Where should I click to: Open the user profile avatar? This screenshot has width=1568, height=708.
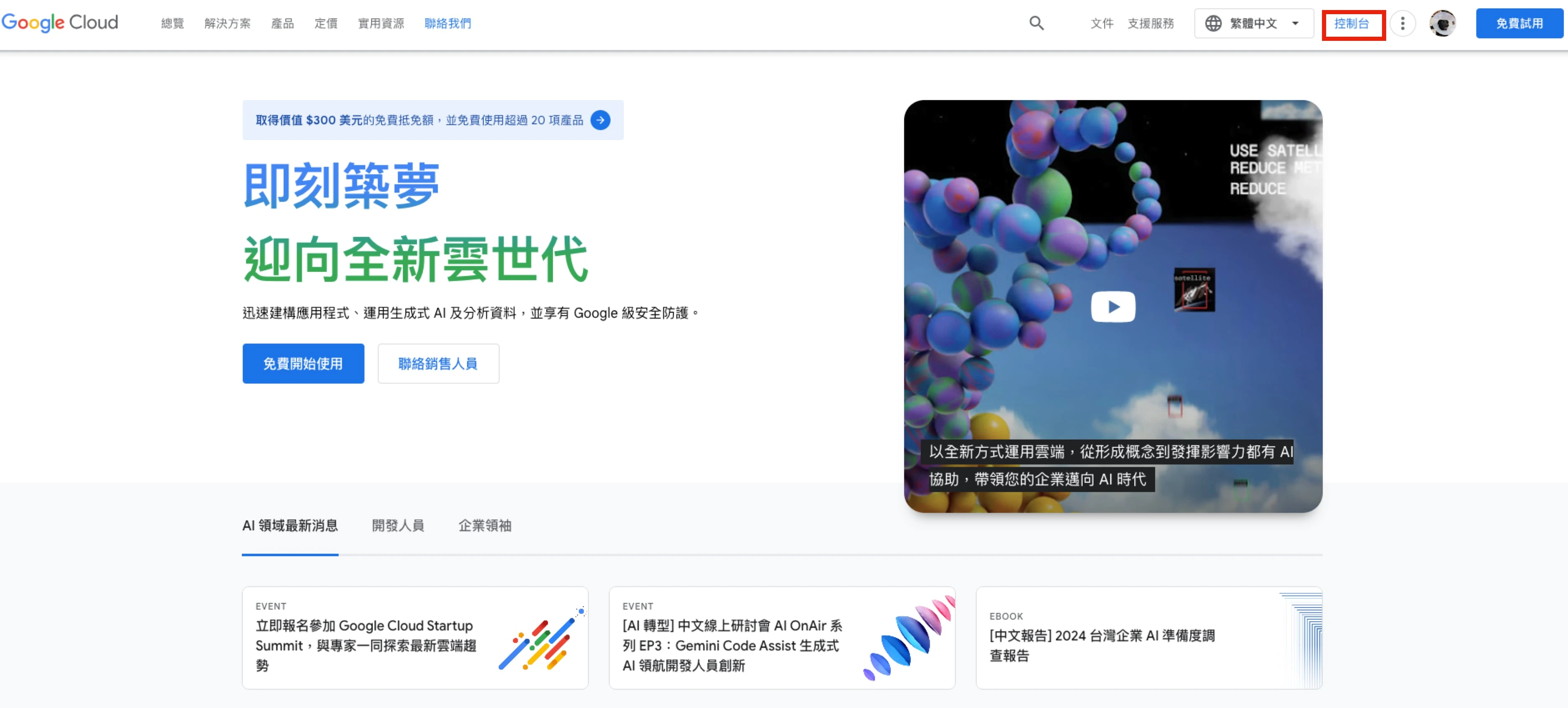[x=1442, y=23]
